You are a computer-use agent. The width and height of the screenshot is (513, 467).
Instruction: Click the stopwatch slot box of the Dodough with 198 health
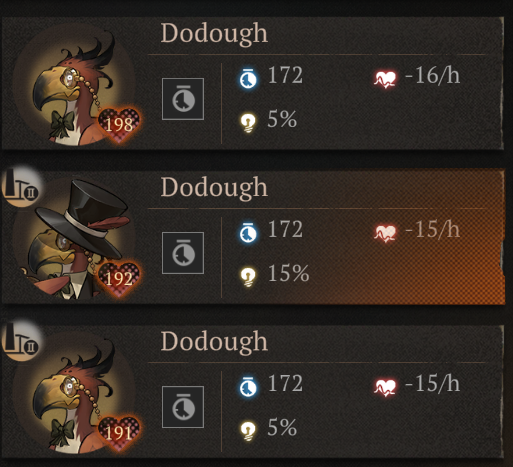tap(183, 99)
